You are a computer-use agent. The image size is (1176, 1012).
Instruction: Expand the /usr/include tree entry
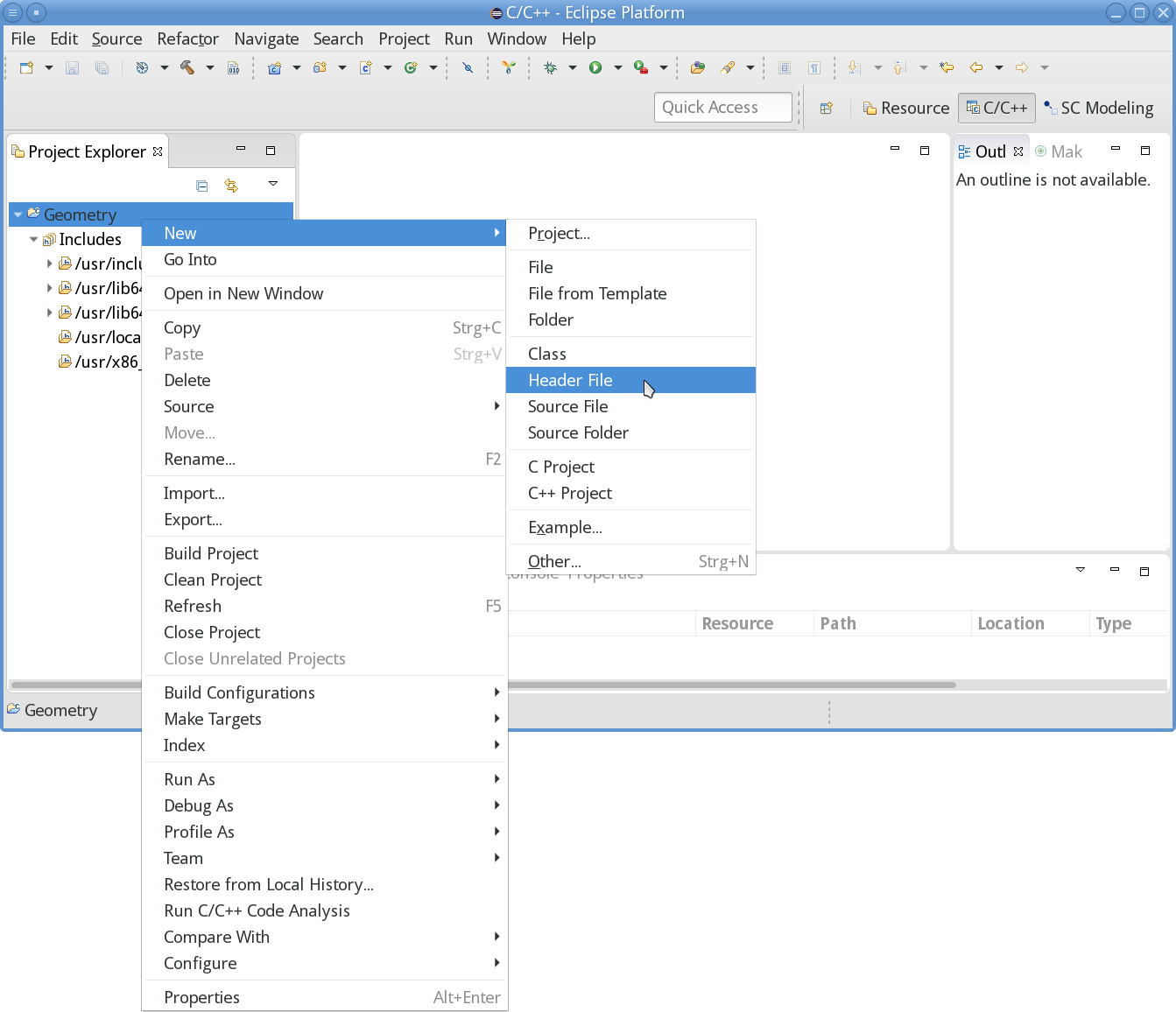tap(50, 263)
